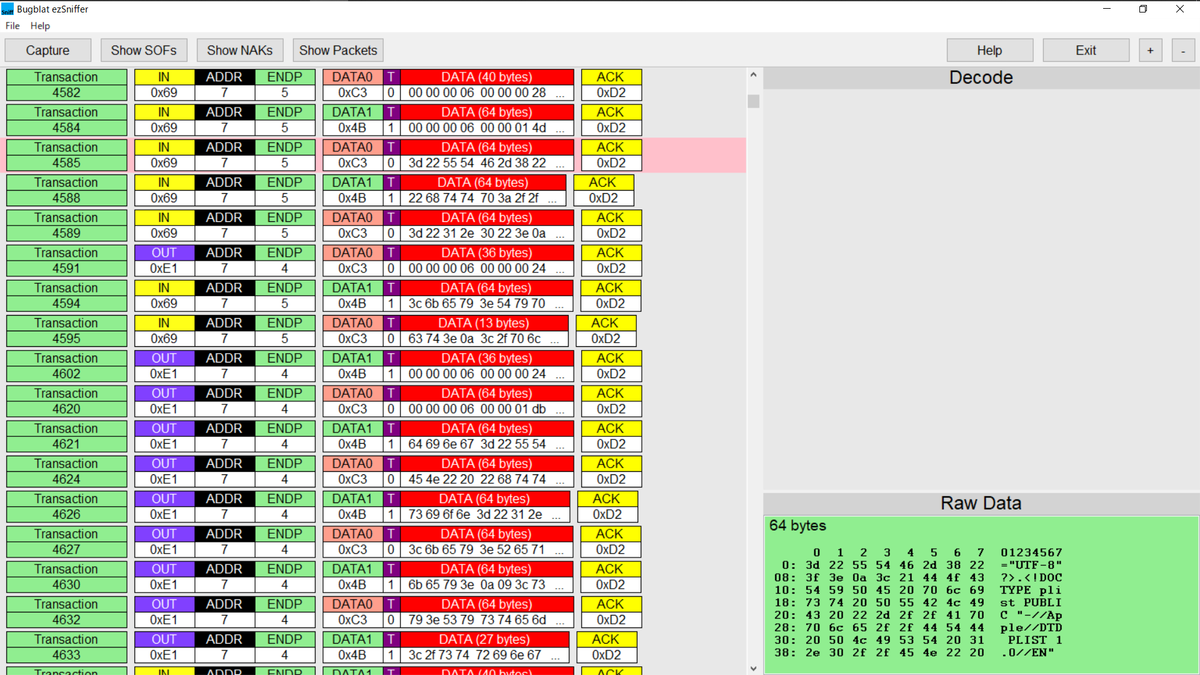Toggle the Show SOFs button
Image resolution: width=1200 pixels, height=675 pixels.
point(143,50)
